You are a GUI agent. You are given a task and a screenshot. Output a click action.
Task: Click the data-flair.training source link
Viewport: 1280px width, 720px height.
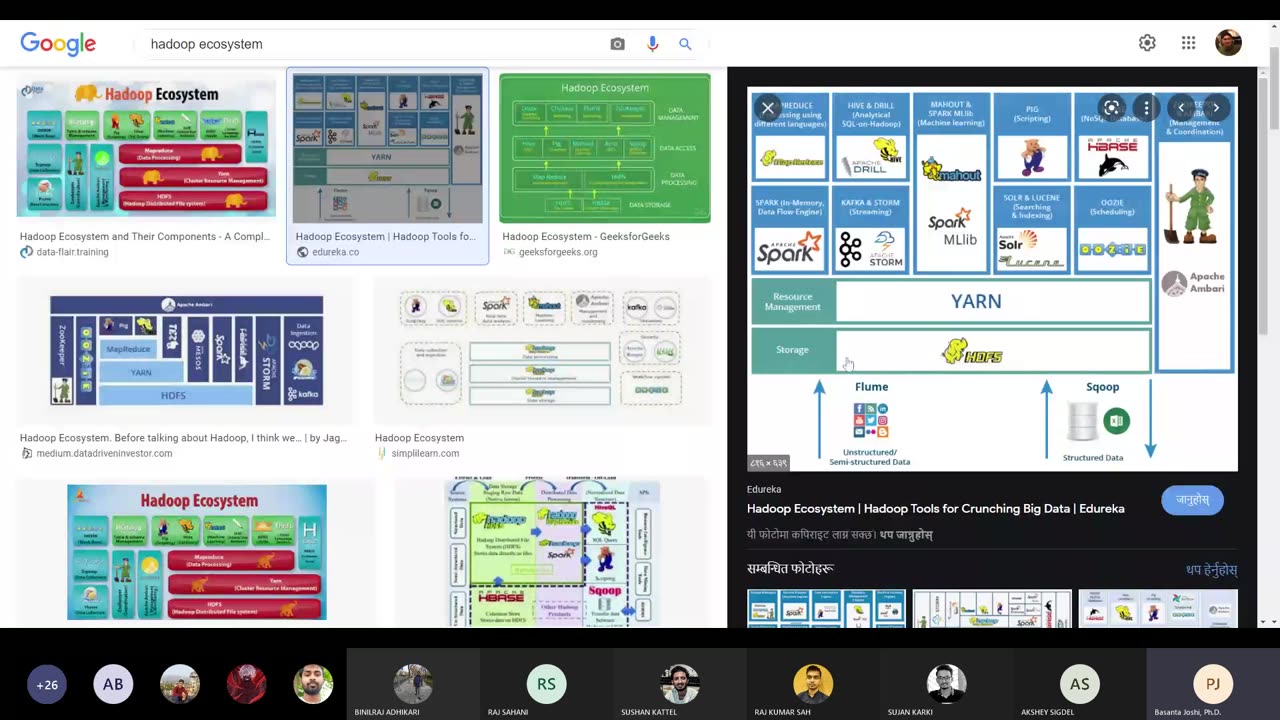[72, 252]
